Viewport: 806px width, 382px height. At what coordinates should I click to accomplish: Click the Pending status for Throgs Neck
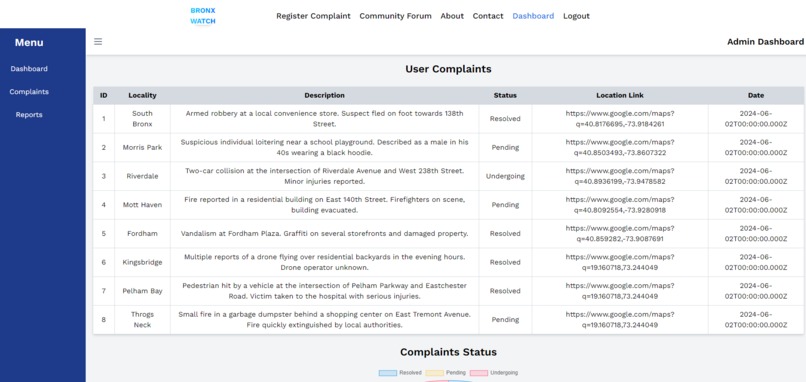point(505,320)
